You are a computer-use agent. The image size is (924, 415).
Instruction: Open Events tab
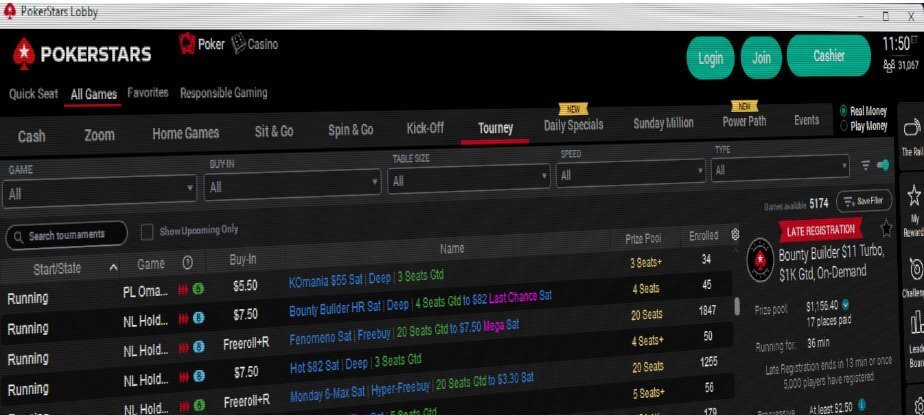(x=806, y=120)
